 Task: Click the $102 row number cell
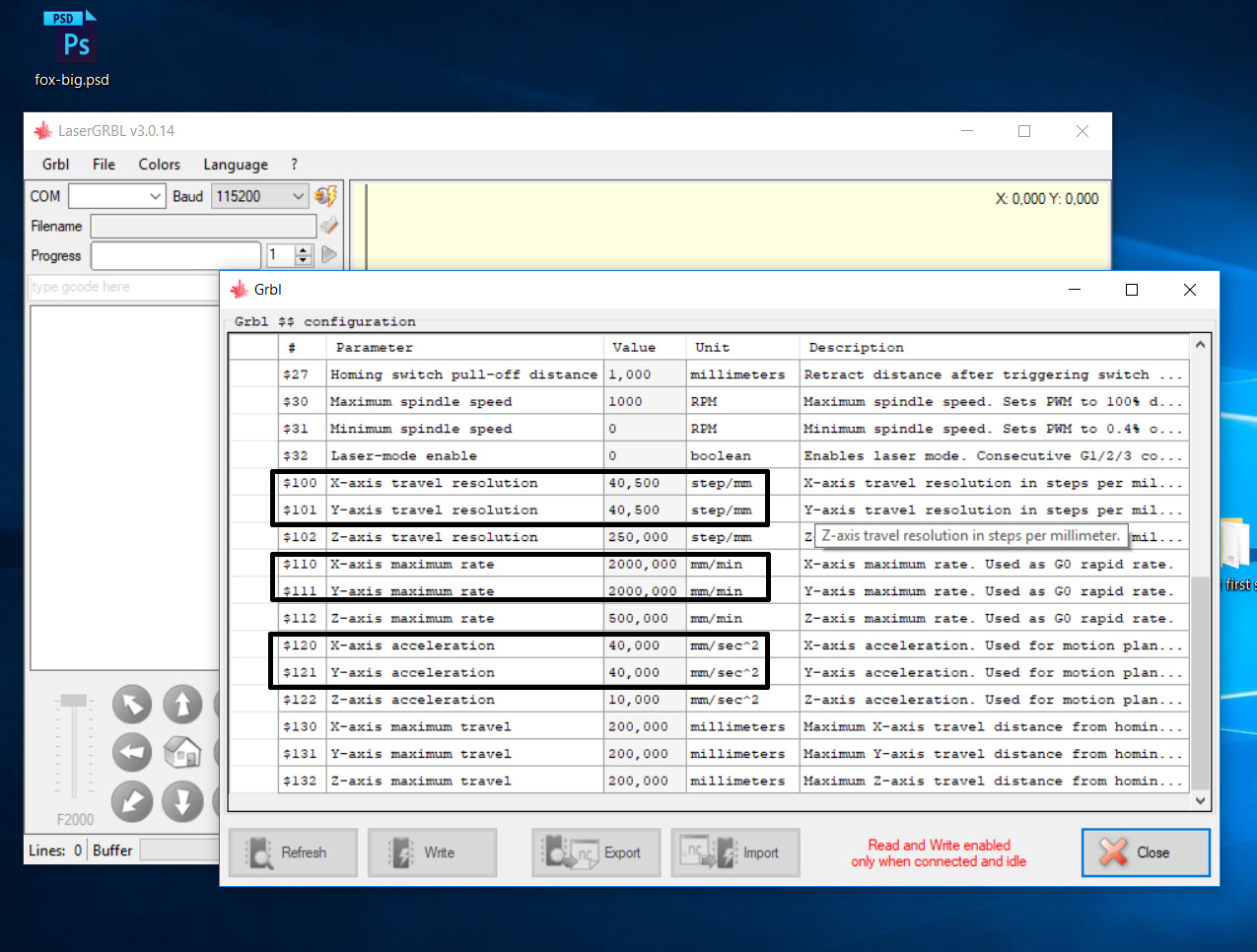pyautogui.click(x=300, y=537)
